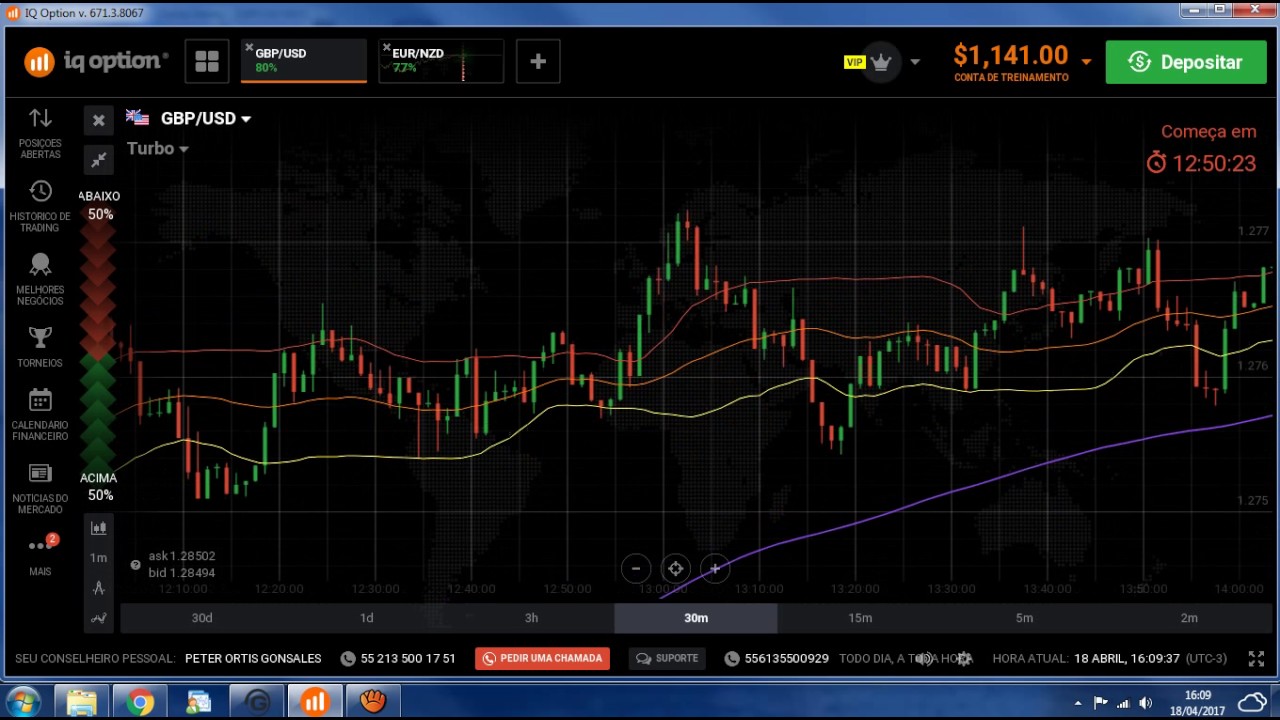Select the 30d timeframe
The height and width of the screenshot is (720, 1280).
(x=202, y=618)
